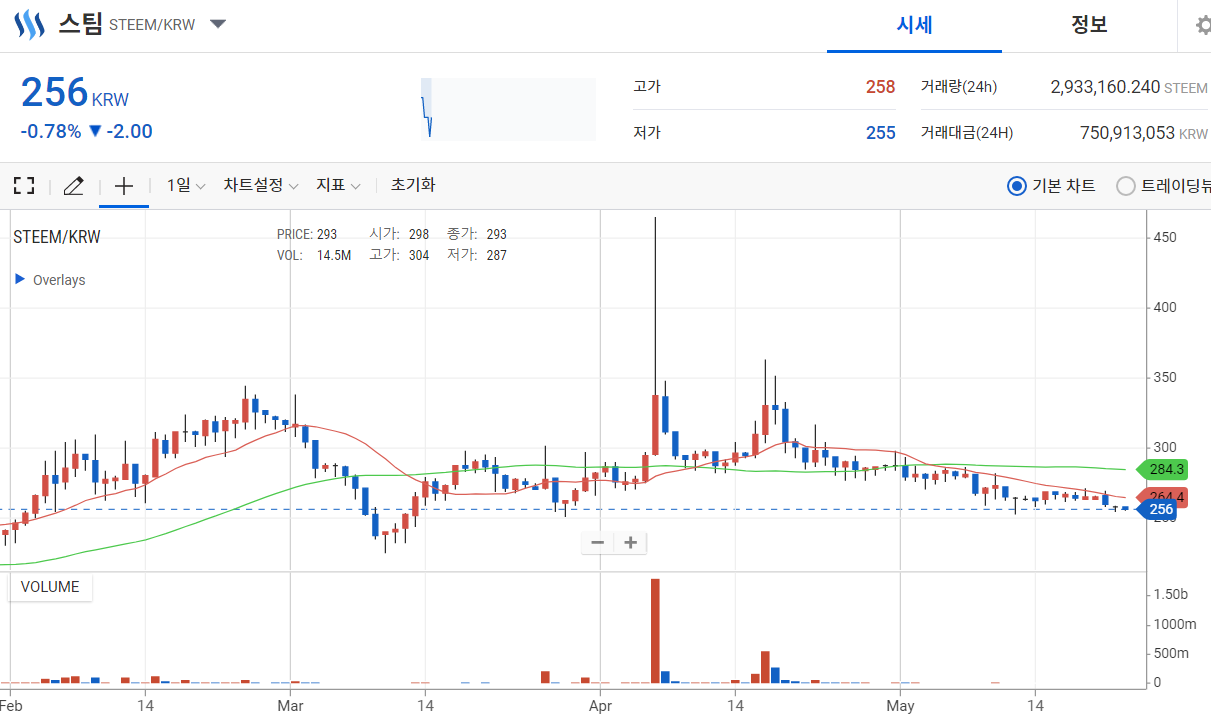Click the 284.3 green moving average tag
The width and height of the screenshot is (1211, 720).
coord(1164,469)
